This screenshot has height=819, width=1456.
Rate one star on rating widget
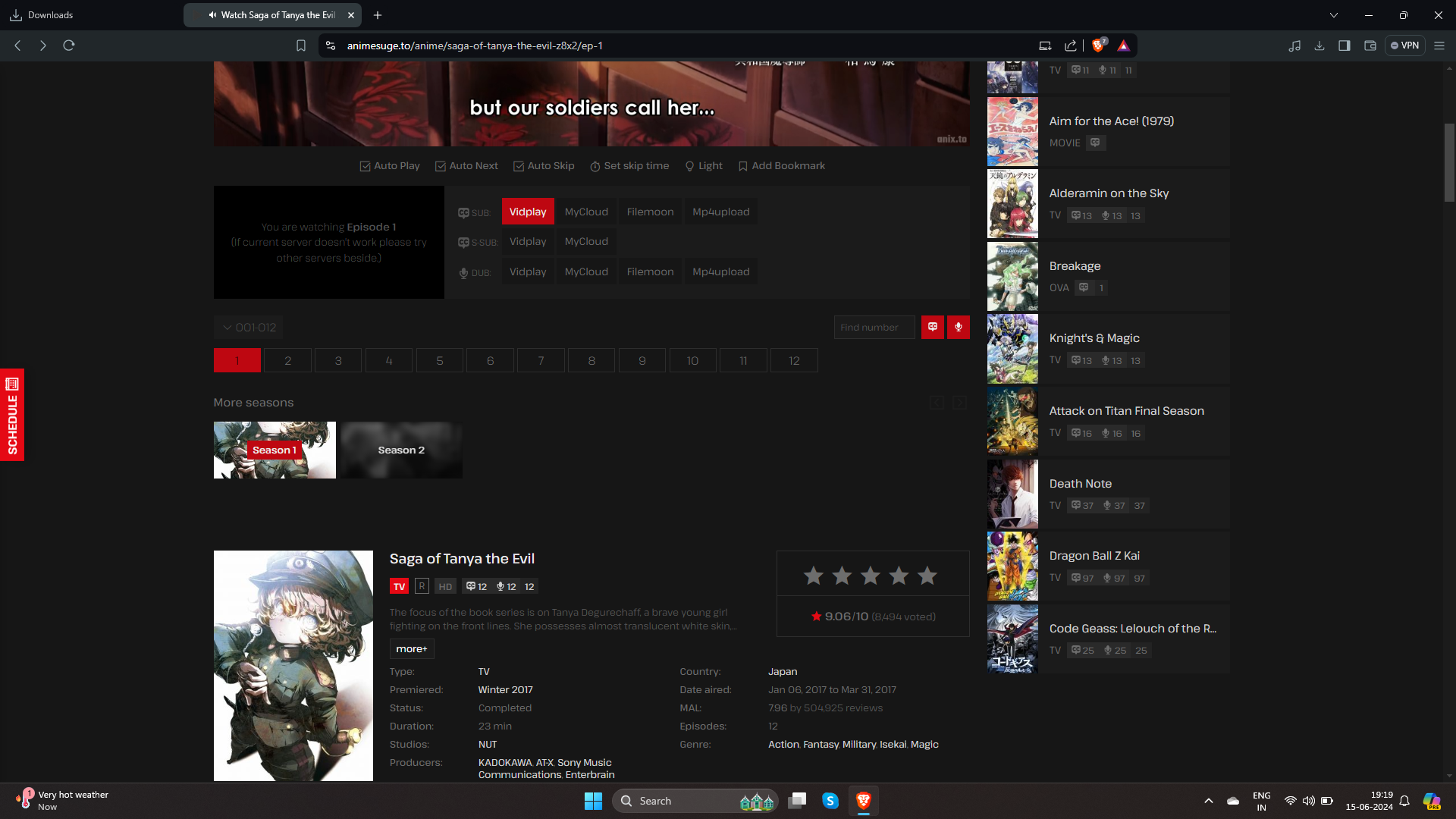pyautogui.click(x=814, y=576)
